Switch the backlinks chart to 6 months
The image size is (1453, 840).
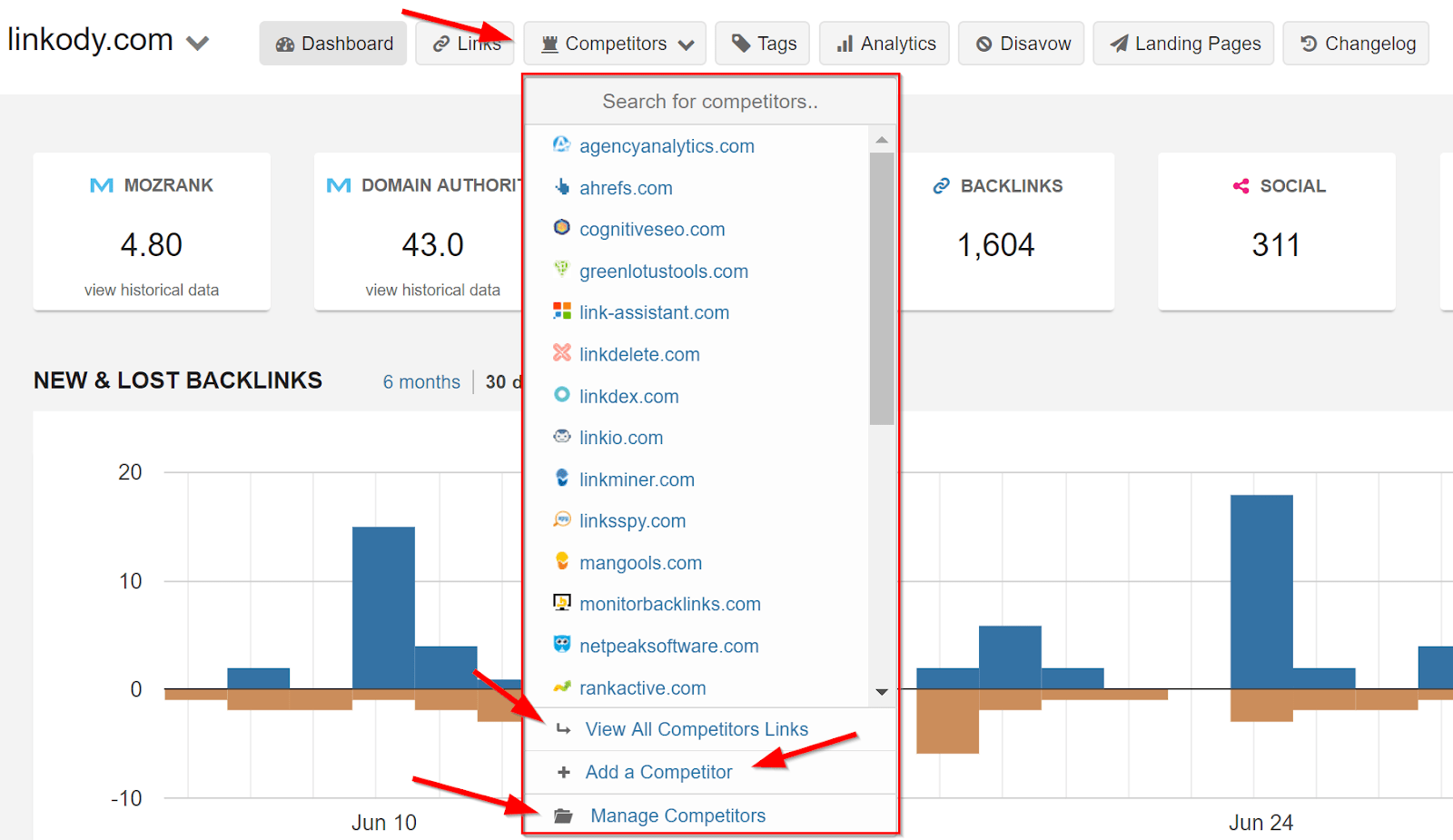pos(421,382)
